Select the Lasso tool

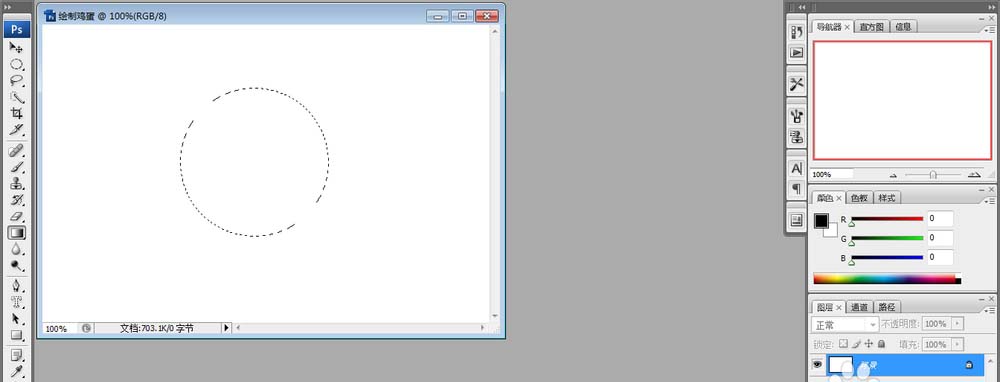(17, 81)
